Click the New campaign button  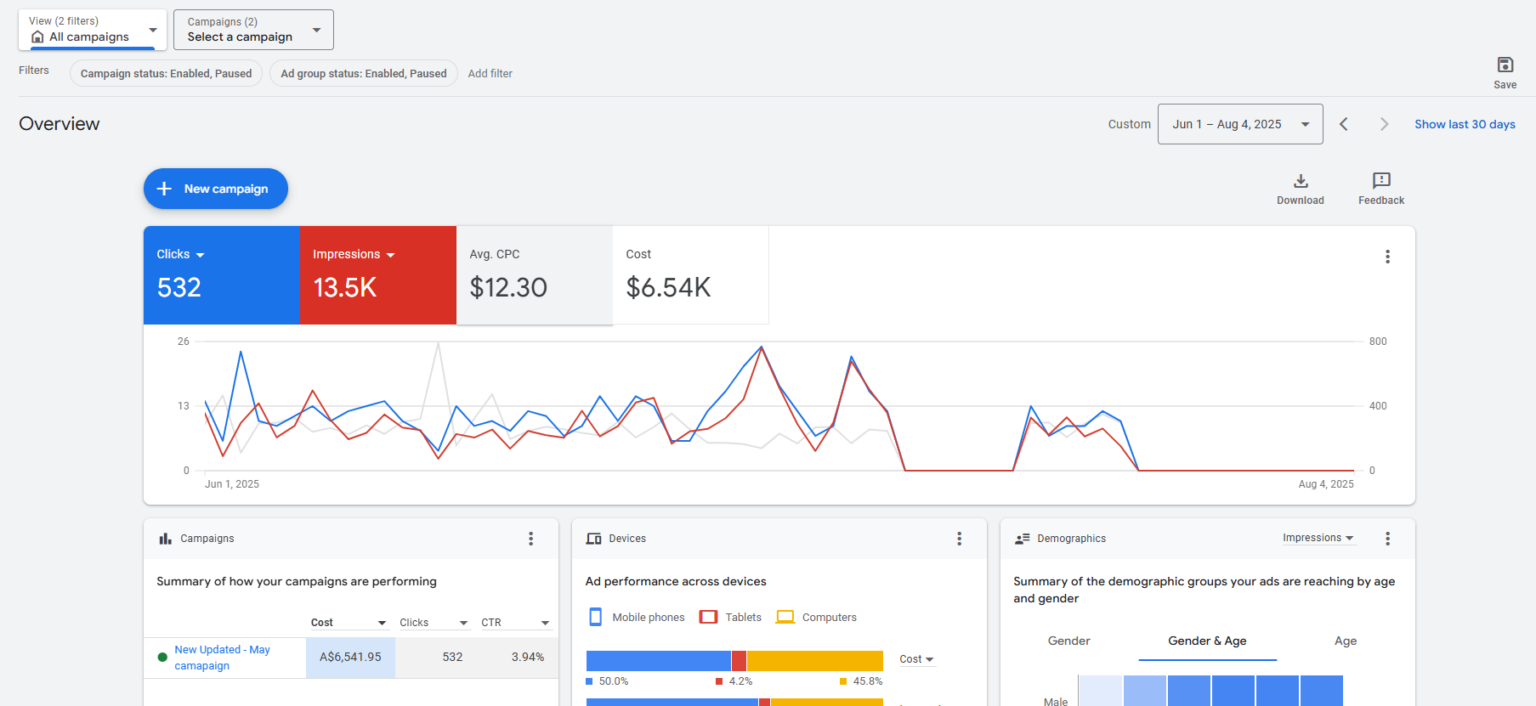pyautogui.click(x=215, y=189)
